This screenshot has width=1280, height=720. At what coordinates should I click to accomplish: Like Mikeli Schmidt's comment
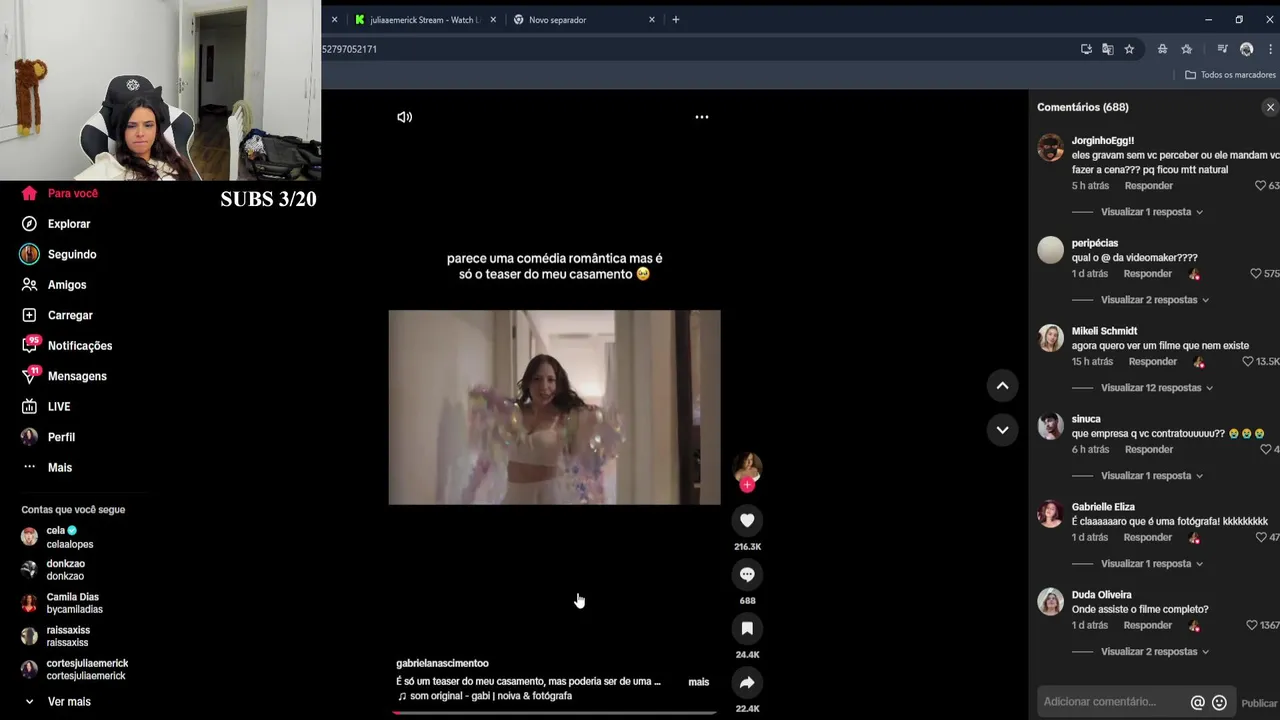click(1248, 362)
